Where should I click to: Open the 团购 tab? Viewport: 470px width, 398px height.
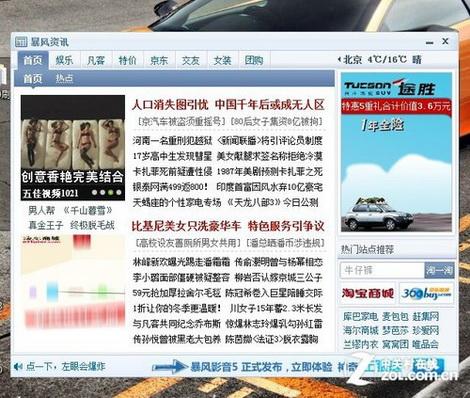(254, 60)
